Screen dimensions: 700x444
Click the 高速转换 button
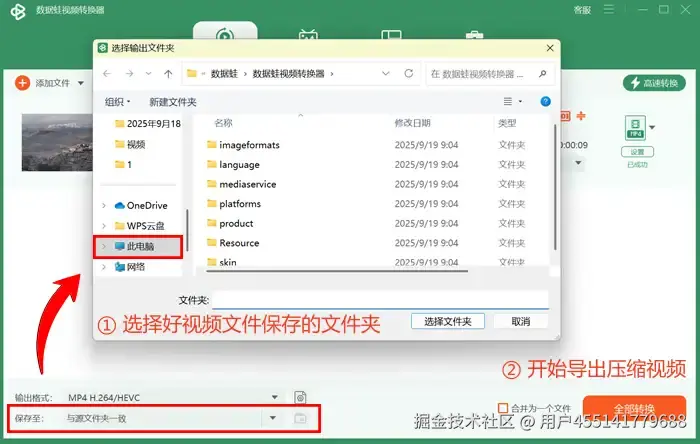654,83
